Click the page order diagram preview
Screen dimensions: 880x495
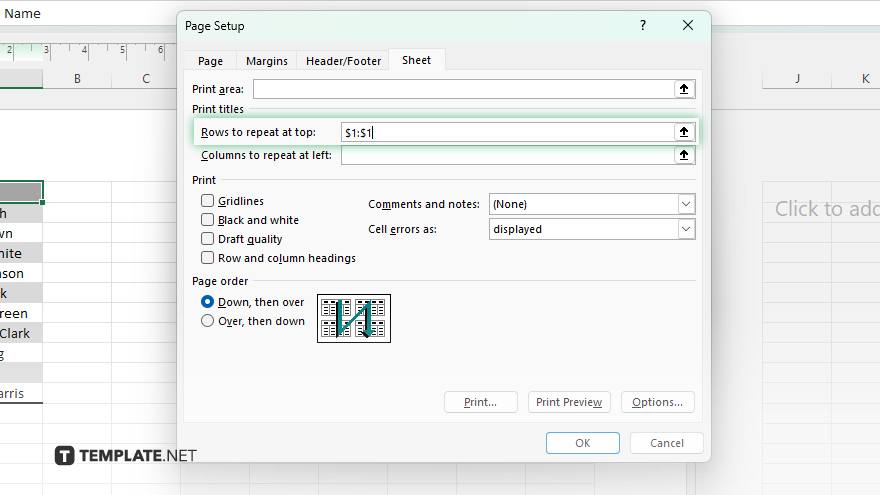[354, 318]
